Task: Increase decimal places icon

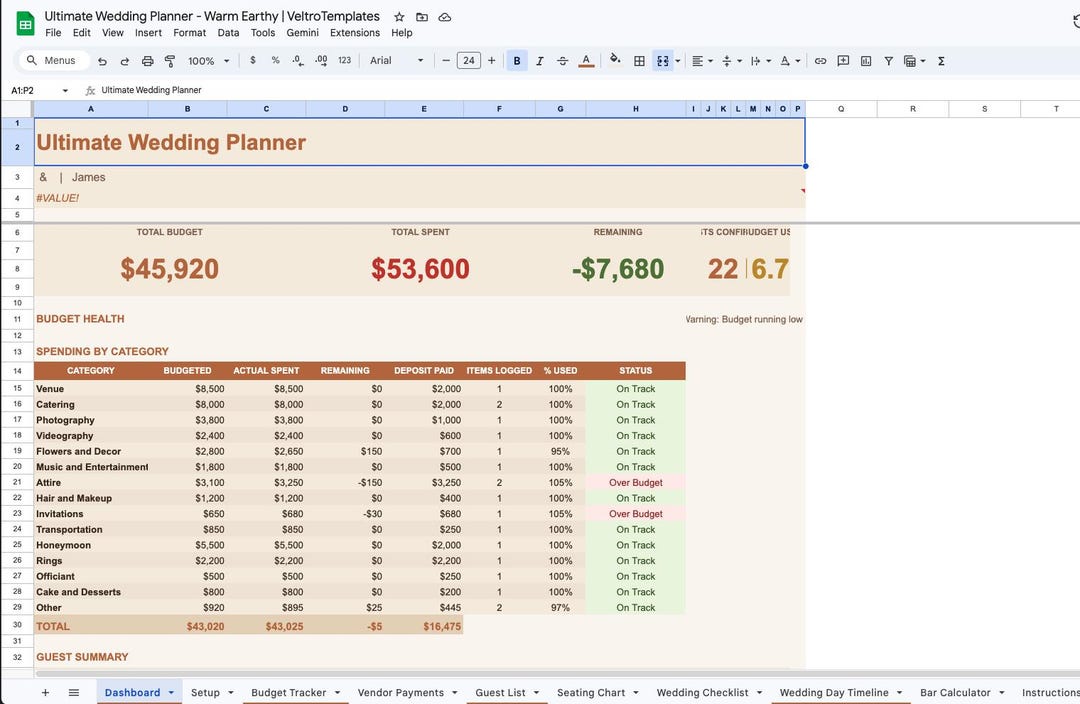Action: pos(321,61)
